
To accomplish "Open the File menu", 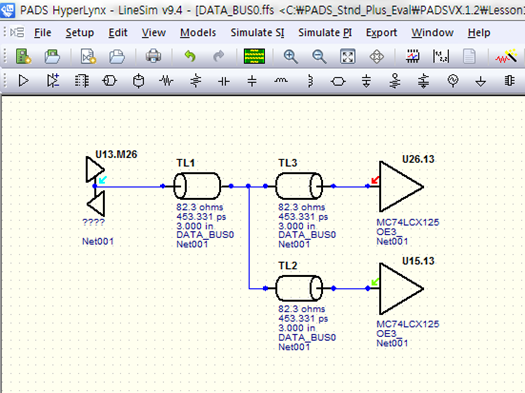I will [x=43, y=32].
